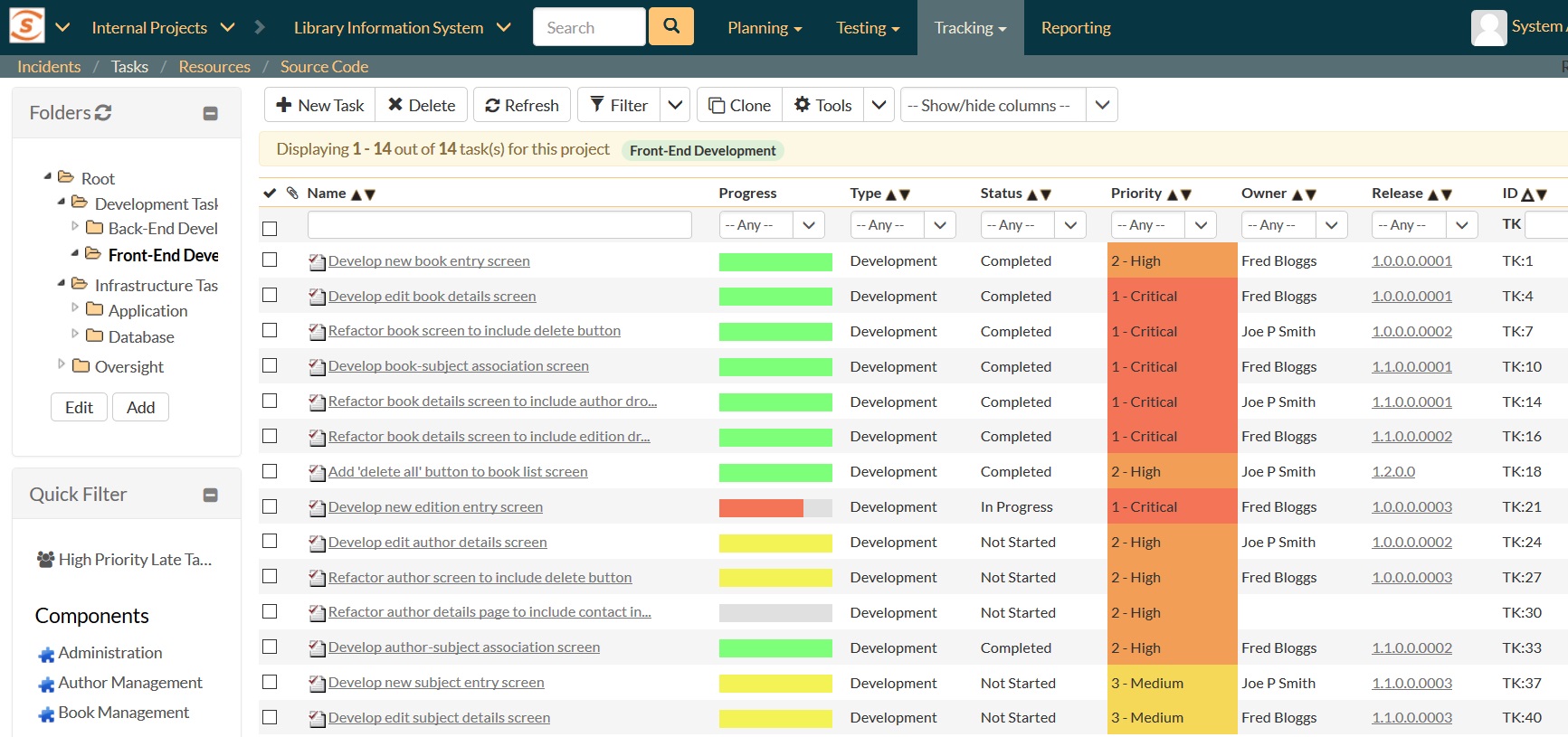Image resolution: width=1568 pixels, height=737 pixels.
Task: Check the box for Develop edit book details screen
Action: (270, 295)
